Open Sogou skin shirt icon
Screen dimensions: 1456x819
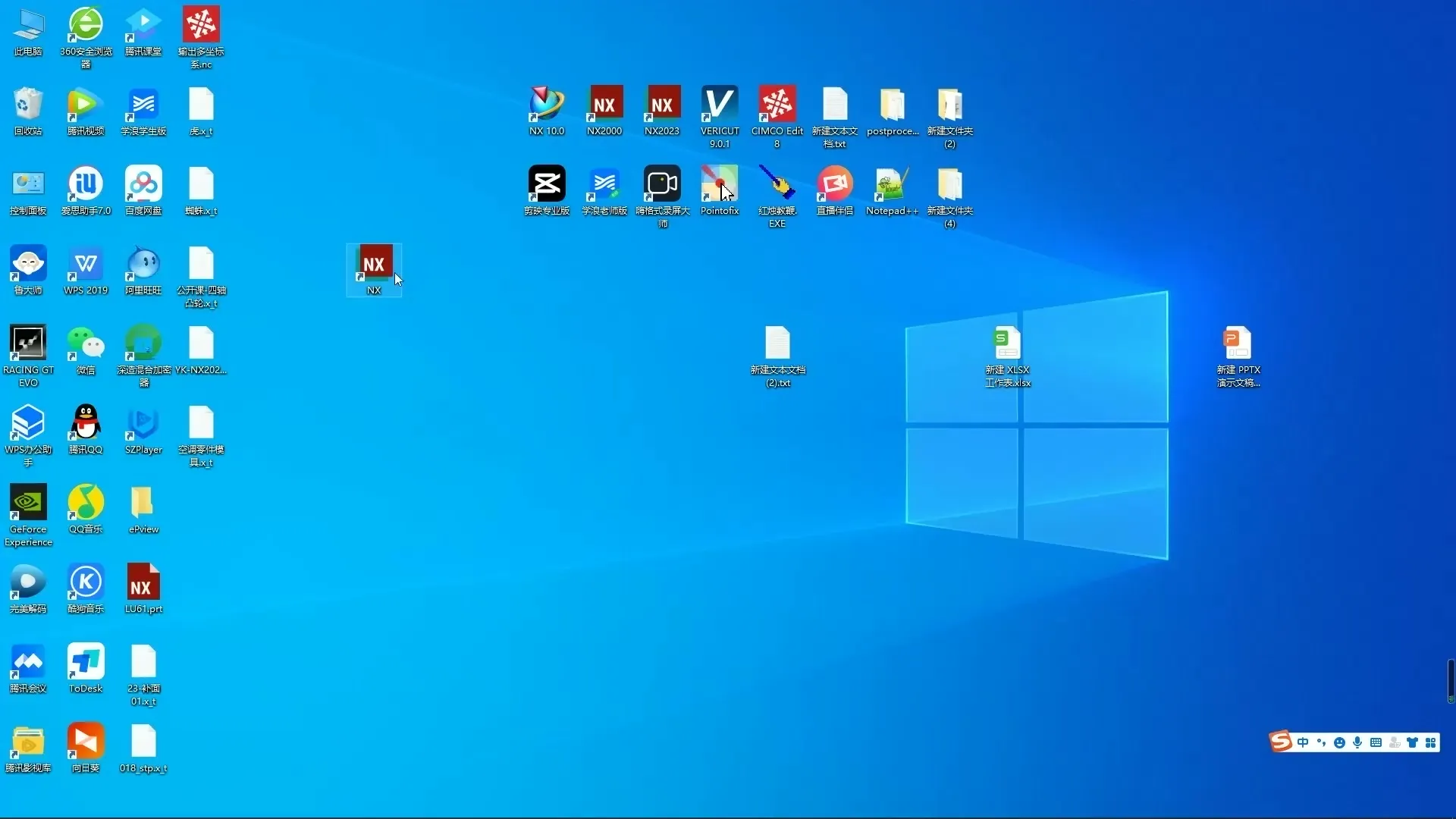(1412, 742)
